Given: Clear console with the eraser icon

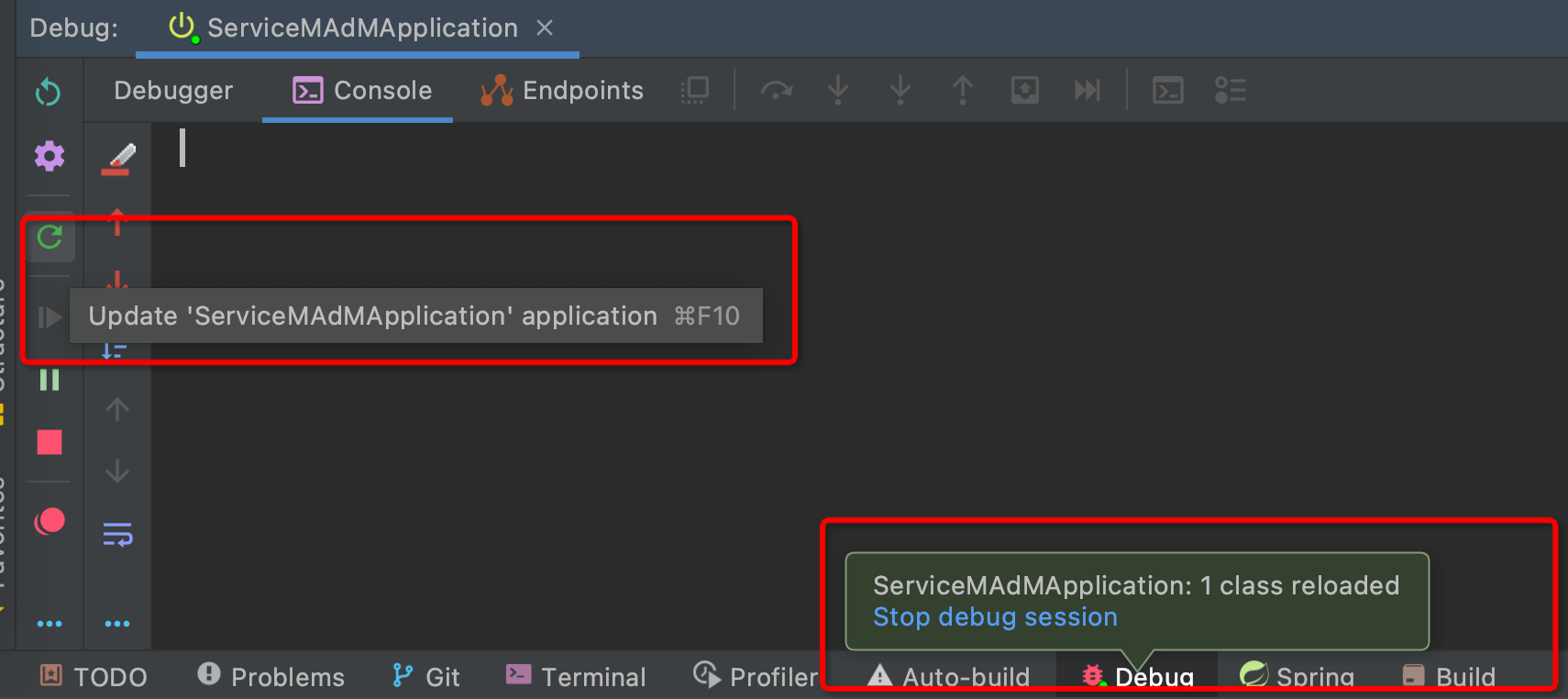Looking at the screenshot, I should [x=117, y=159].
